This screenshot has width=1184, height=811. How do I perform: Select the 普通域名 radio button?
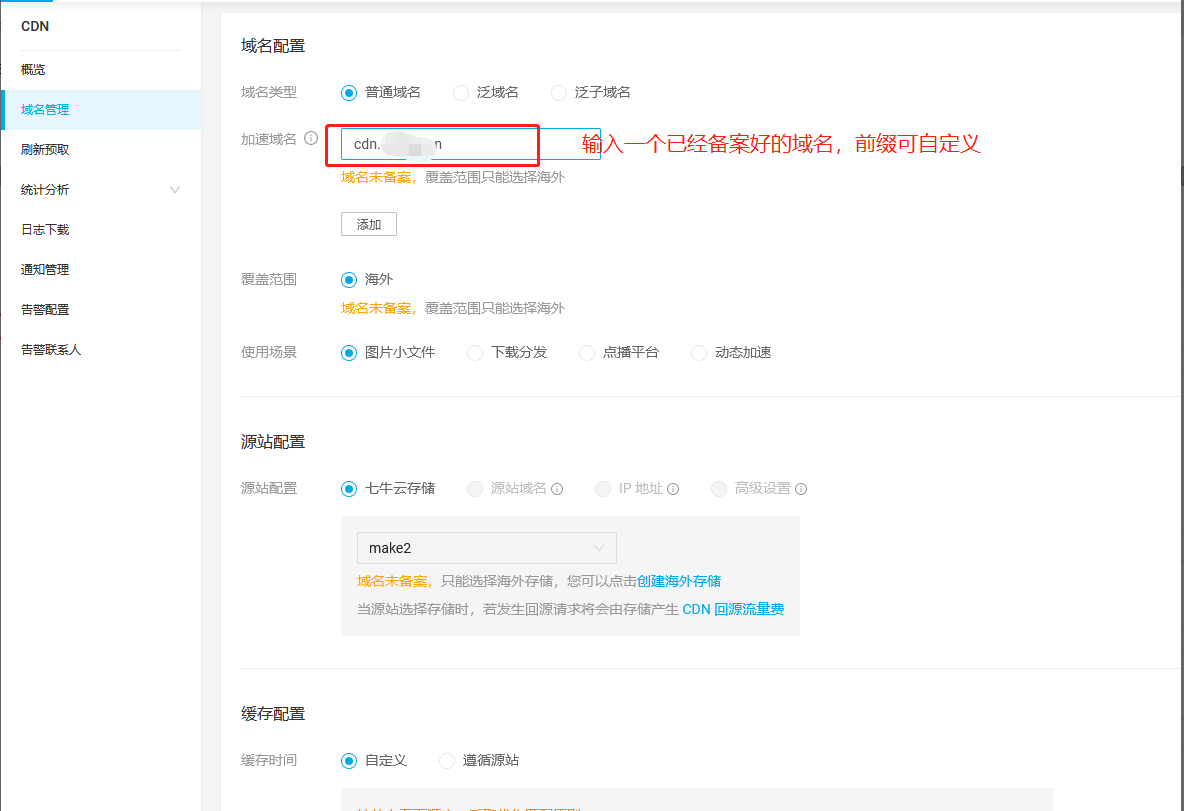(x=349, y=93)
